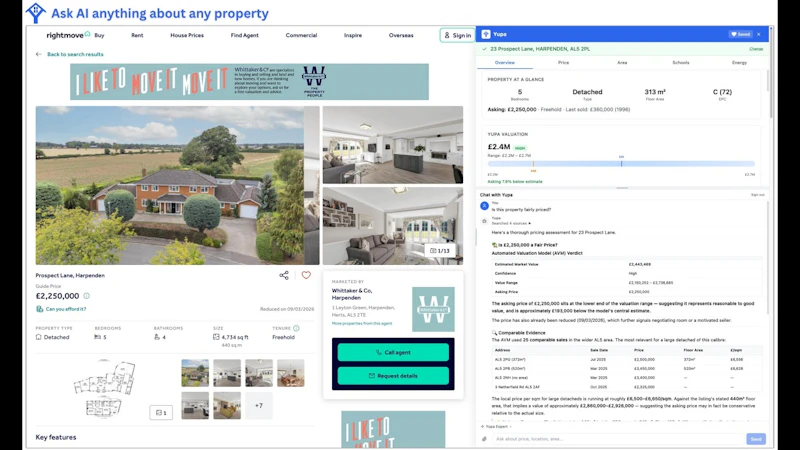
Task: Click the asking price marker on valuation bar
Action: tap(534, 164)
